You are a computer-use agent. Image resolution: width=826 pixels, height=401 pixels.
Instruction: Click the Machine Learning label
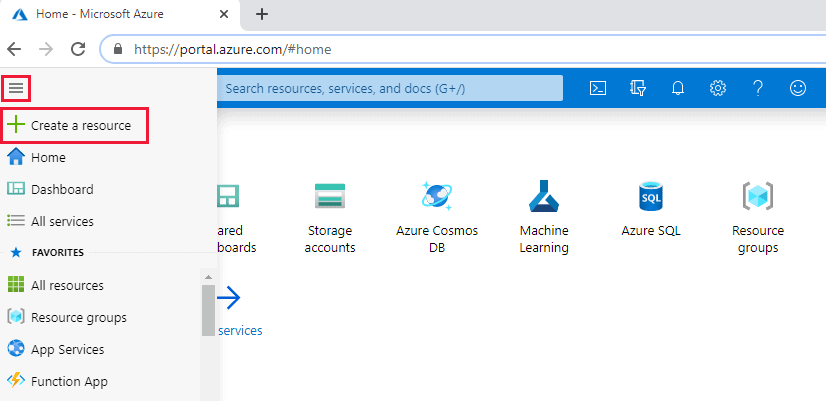click(x=544, y=239)
